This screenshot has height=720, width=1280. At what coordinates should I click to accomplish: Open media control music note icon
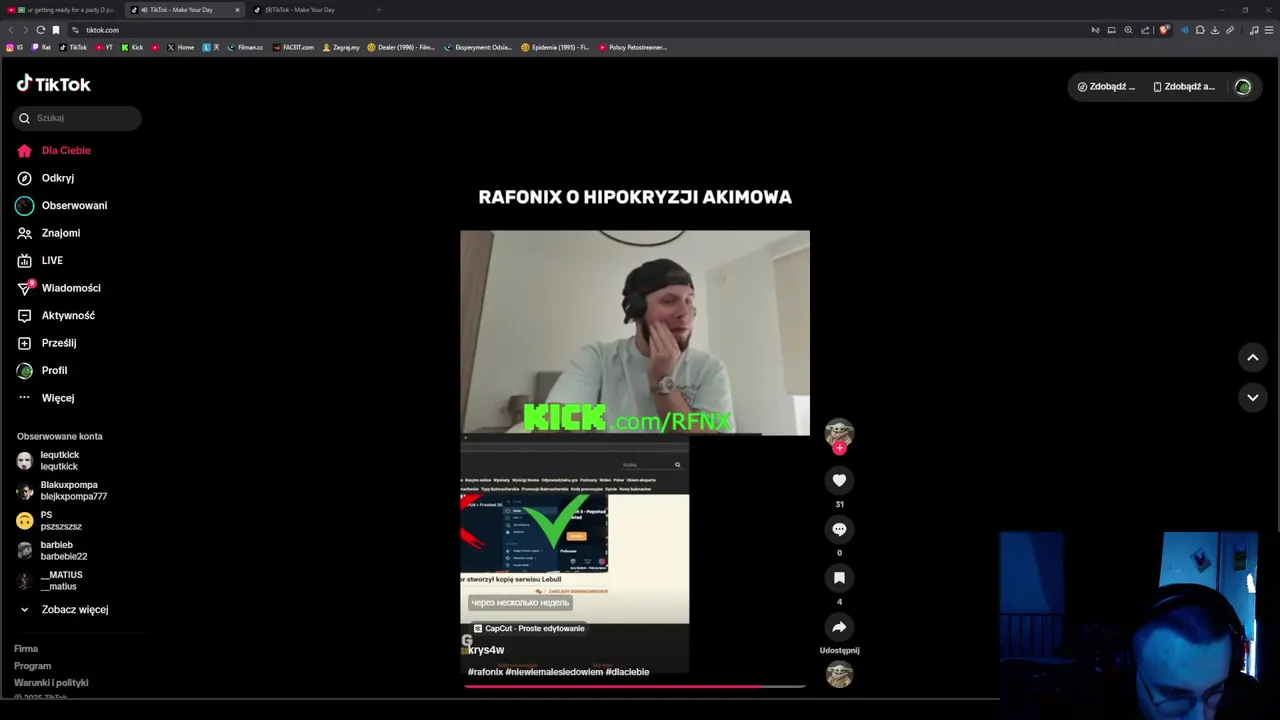1254,30
